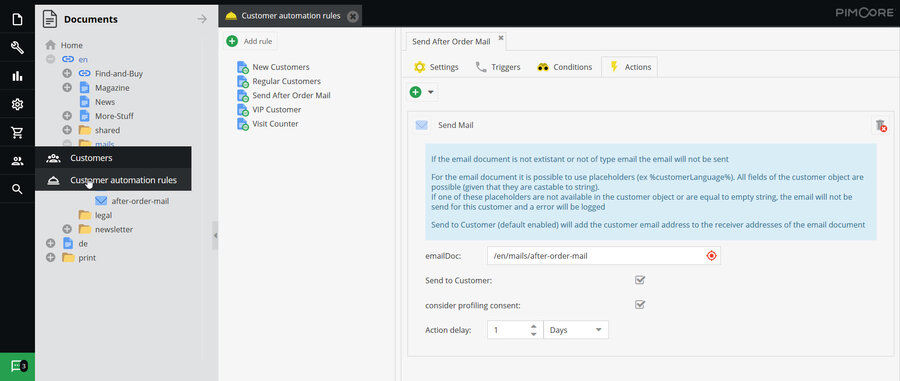Viewport: 900px width, 381px height.
Task: Open the bar chart Marketing sidebar icon
Action: pos(17,76)
